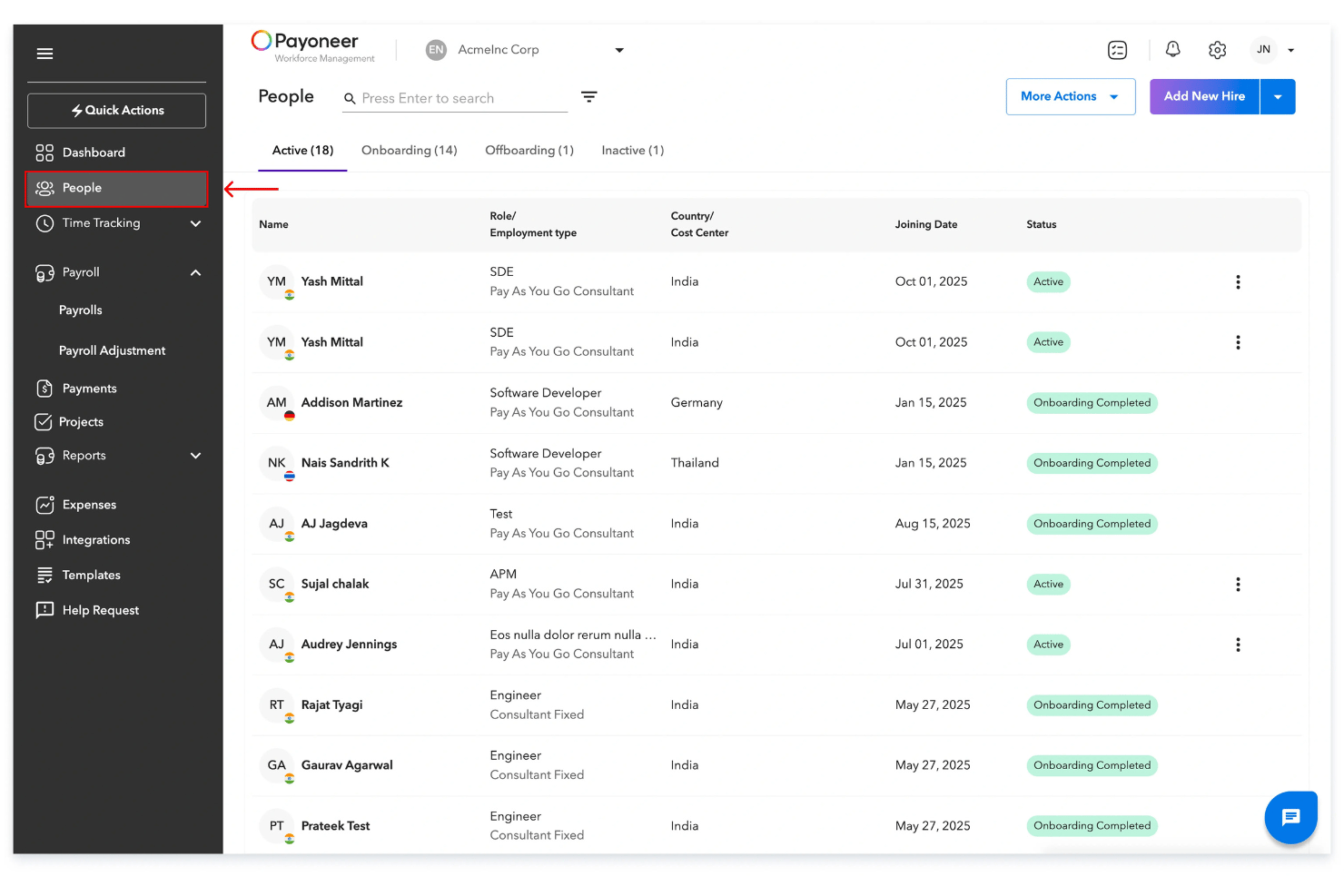Click the Help Request alert icon

point(44,610)
